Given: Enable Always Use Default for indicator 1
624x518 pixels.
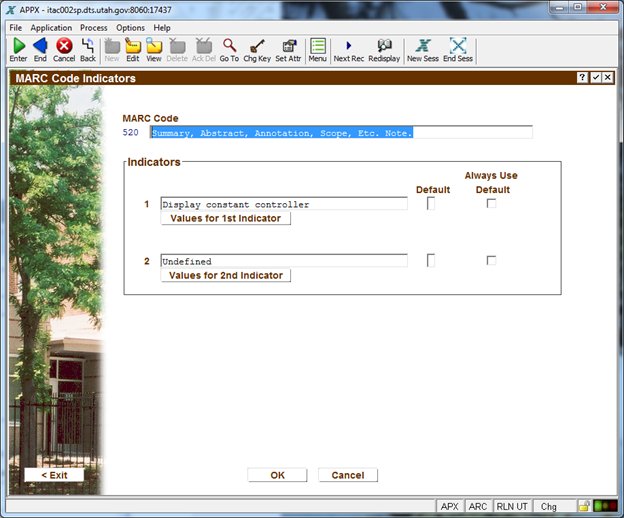Looking at the screenshot, I should pyautogui.click(x=491, y=204).
